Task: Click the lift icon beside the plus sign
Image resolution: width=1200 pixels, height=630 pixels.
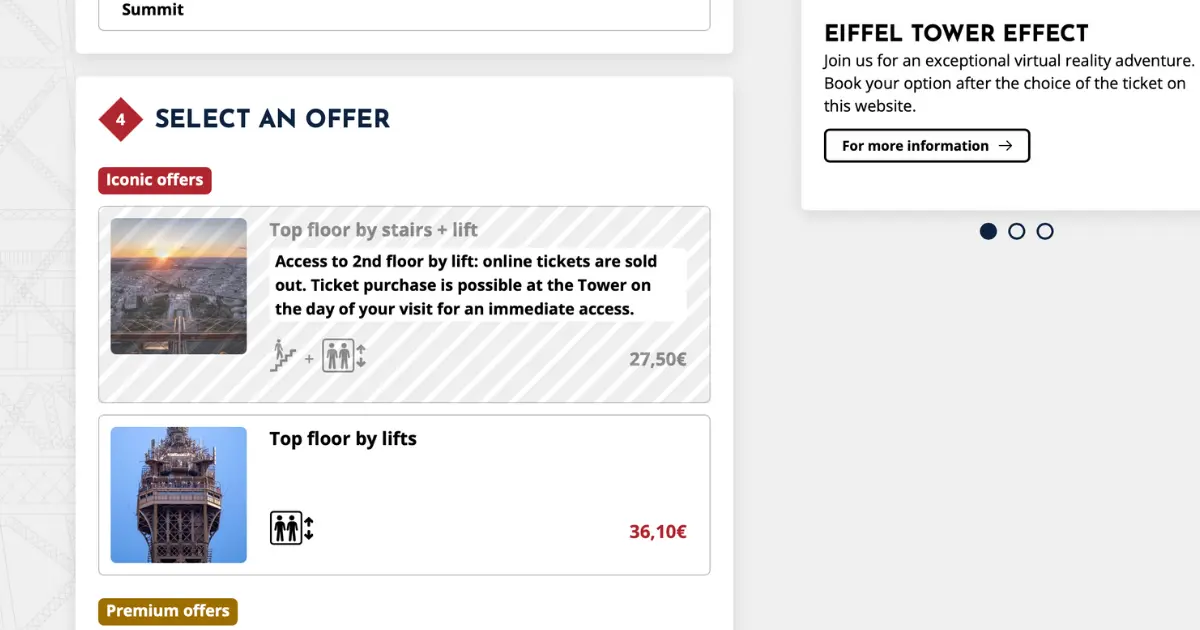Action: tap(344, 355)
